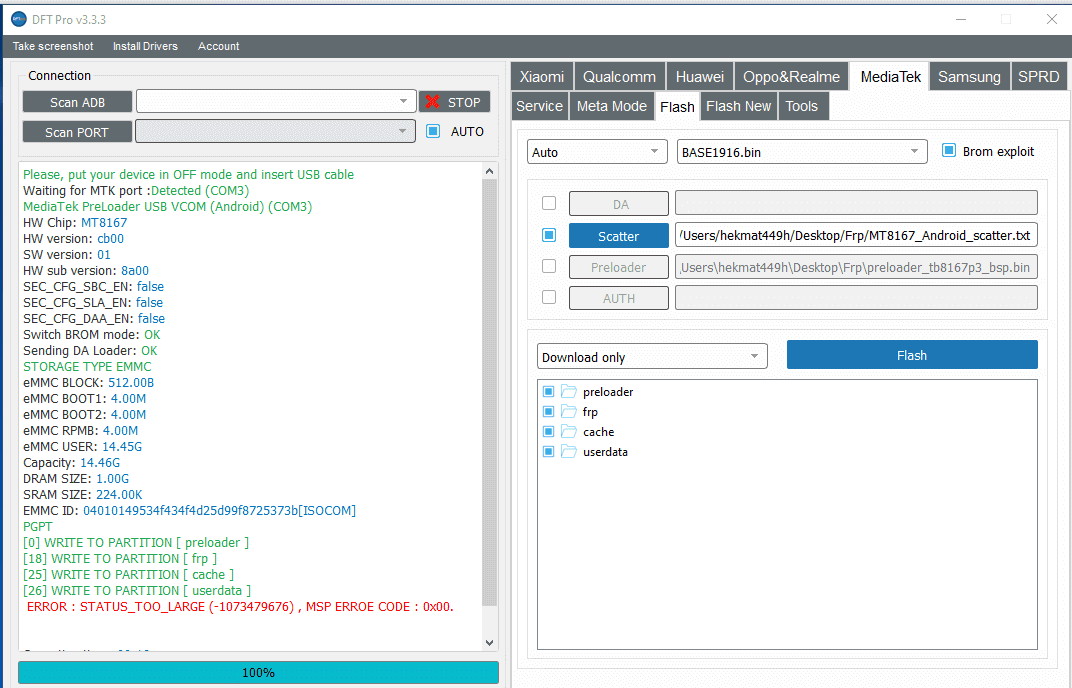Open the Take screenshot menu

(53, 47)
